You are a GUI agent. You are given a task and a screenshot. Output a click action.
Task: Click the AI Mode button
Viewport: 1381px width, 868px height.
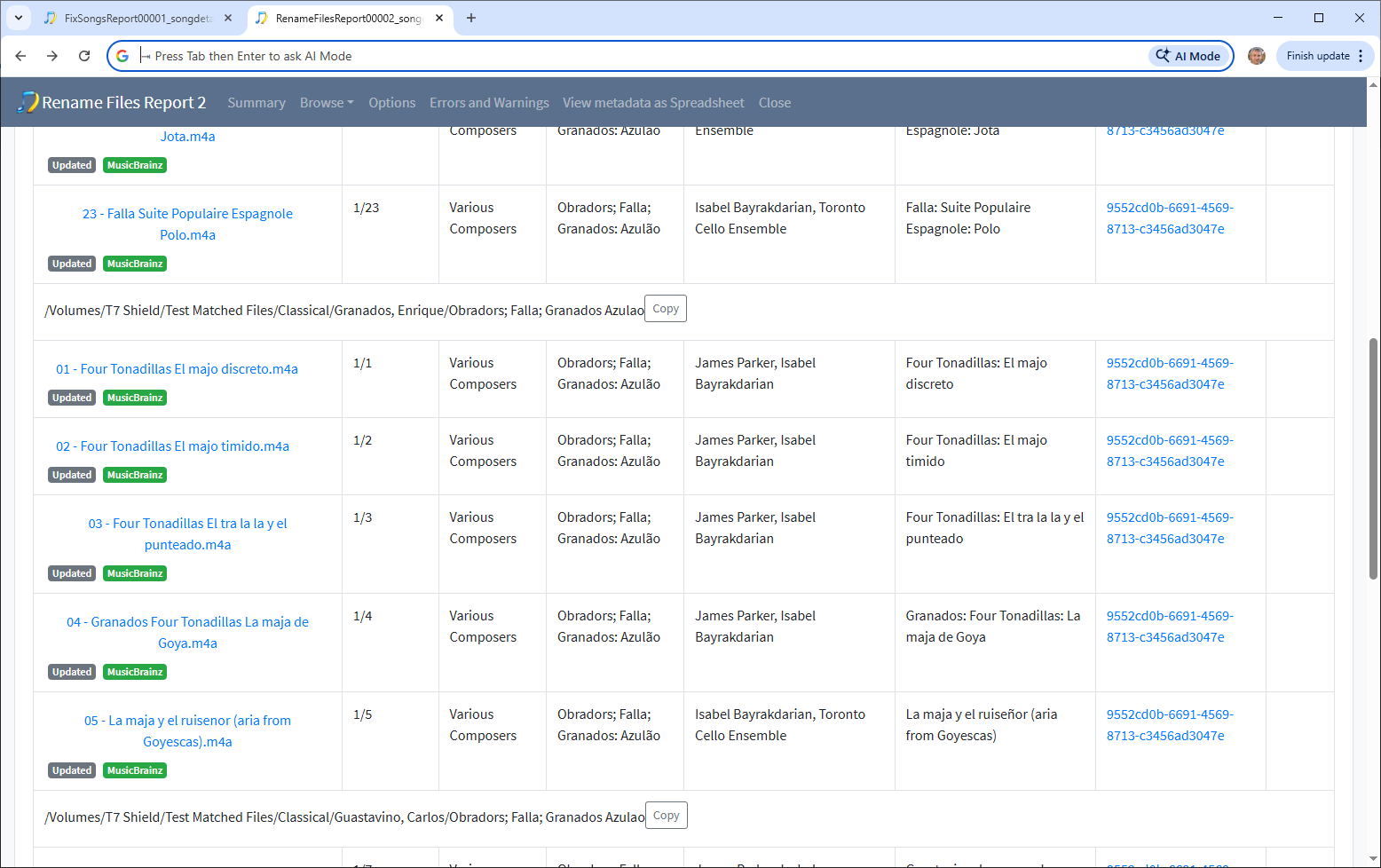coord(1188,56)
